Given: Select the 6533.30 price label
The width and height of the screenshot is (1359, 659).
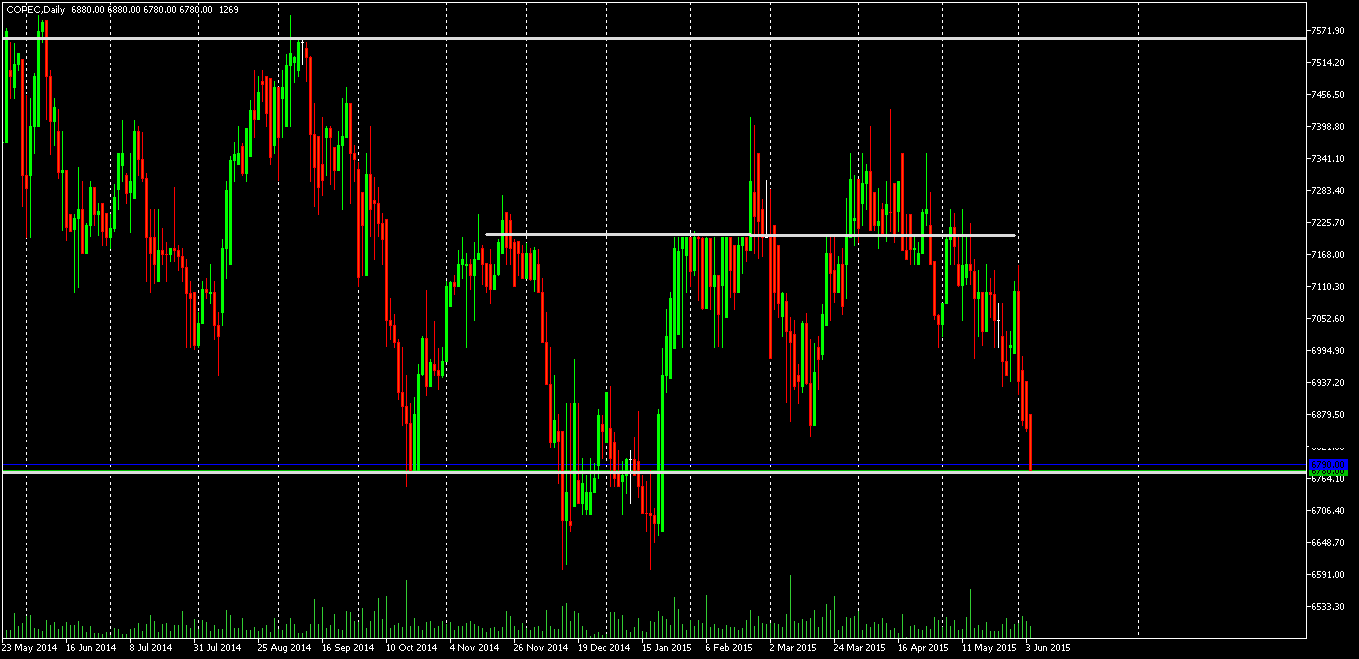Looking at the screenshot, I should point(1330,607).
